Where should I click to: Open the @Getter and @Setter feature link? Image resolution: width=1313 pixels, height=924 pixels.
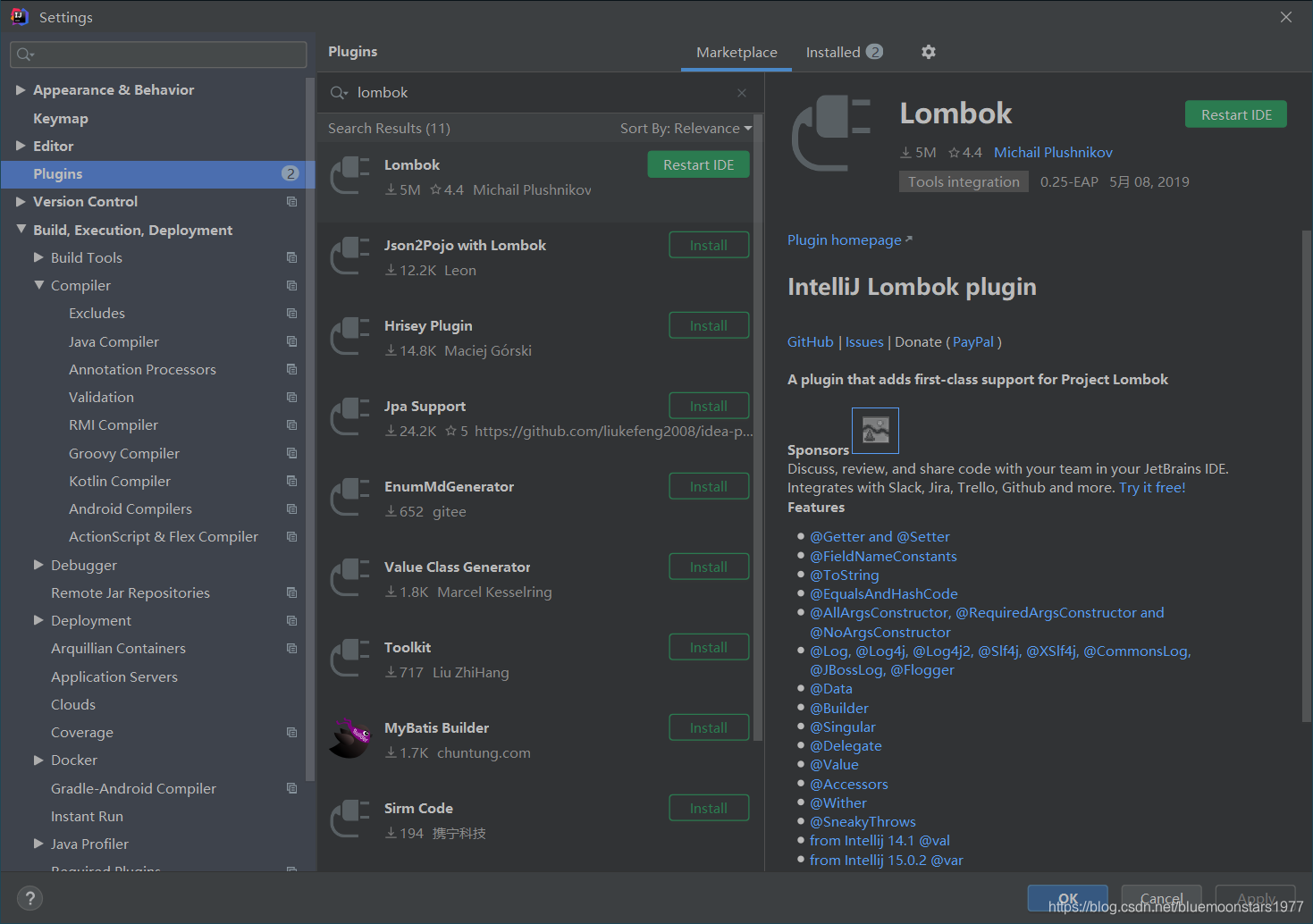(x=880, y=536)
